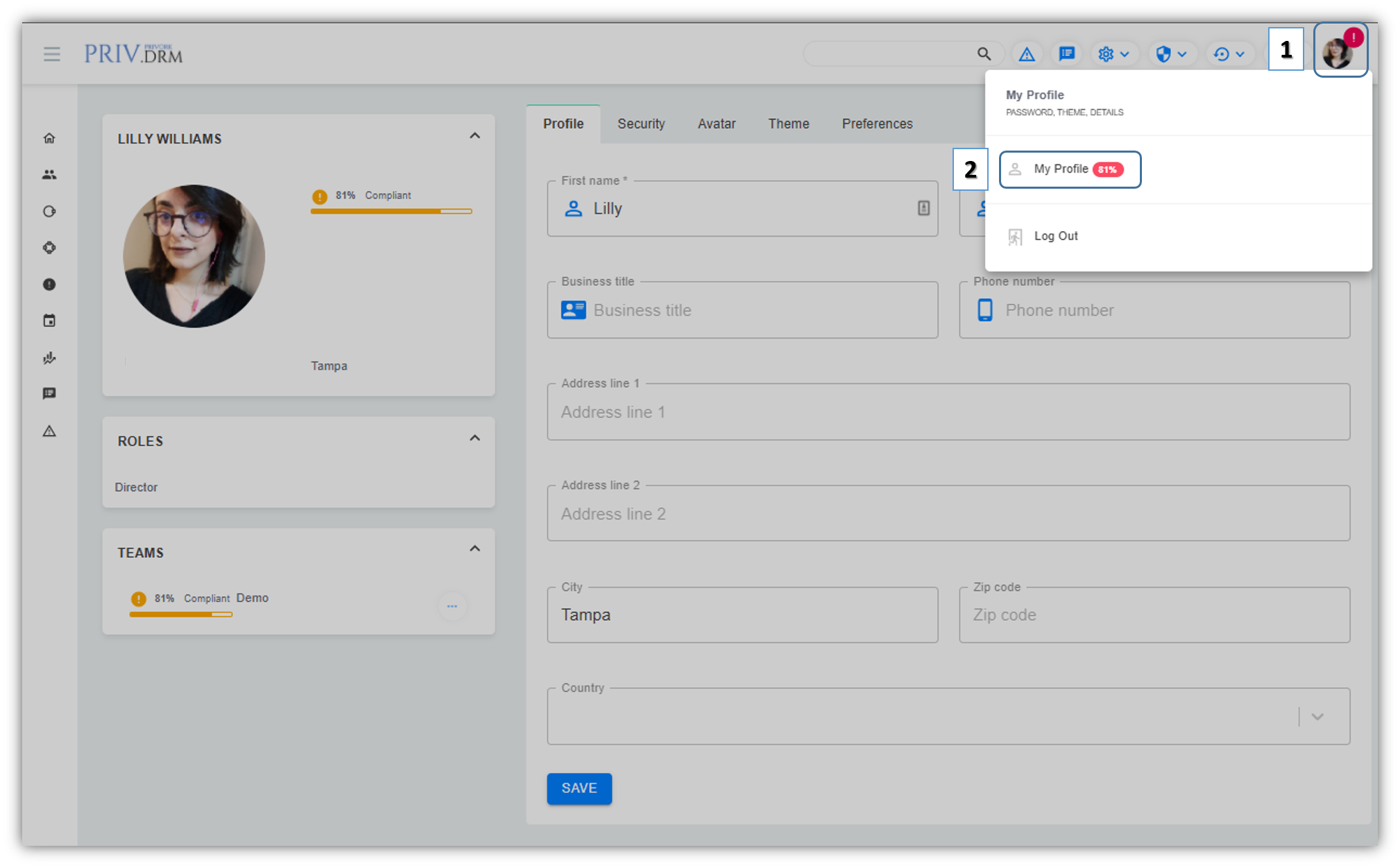Open the warning triangle icon in top bar
Viewport: 1400px width, 868px height.
(1027, 54)
